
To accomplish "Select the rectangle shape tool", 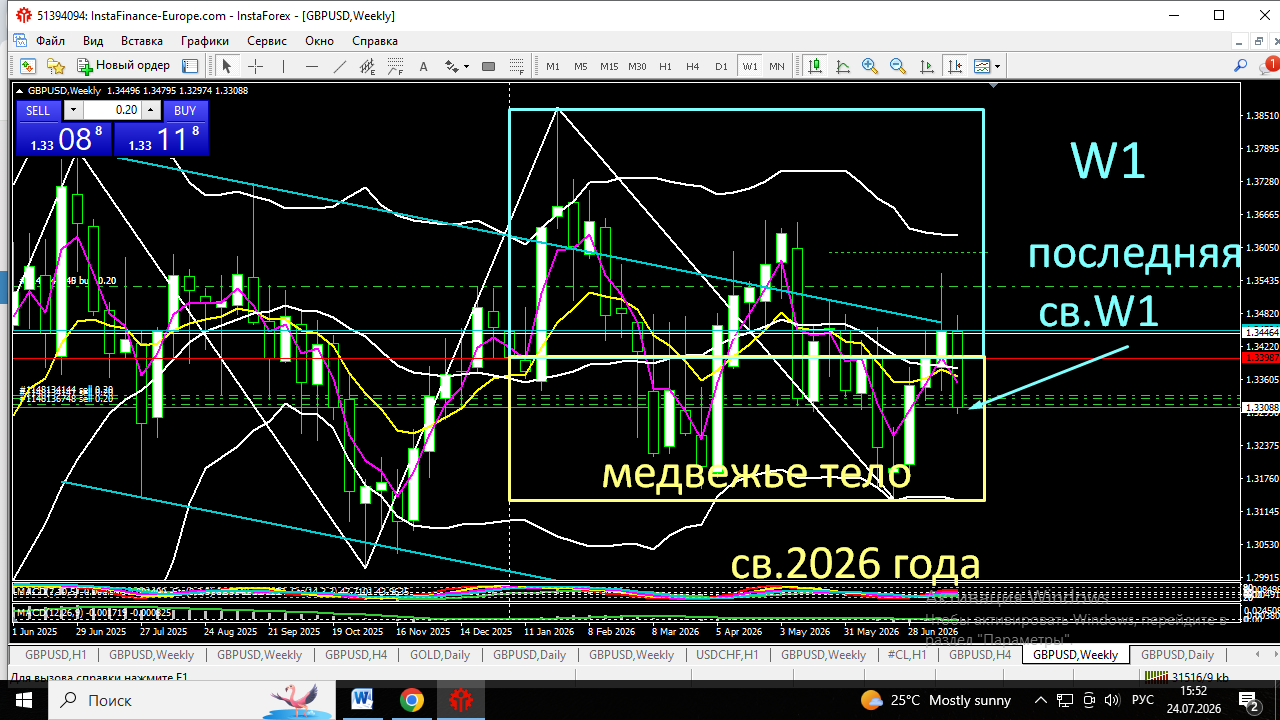I will point(489,66).
